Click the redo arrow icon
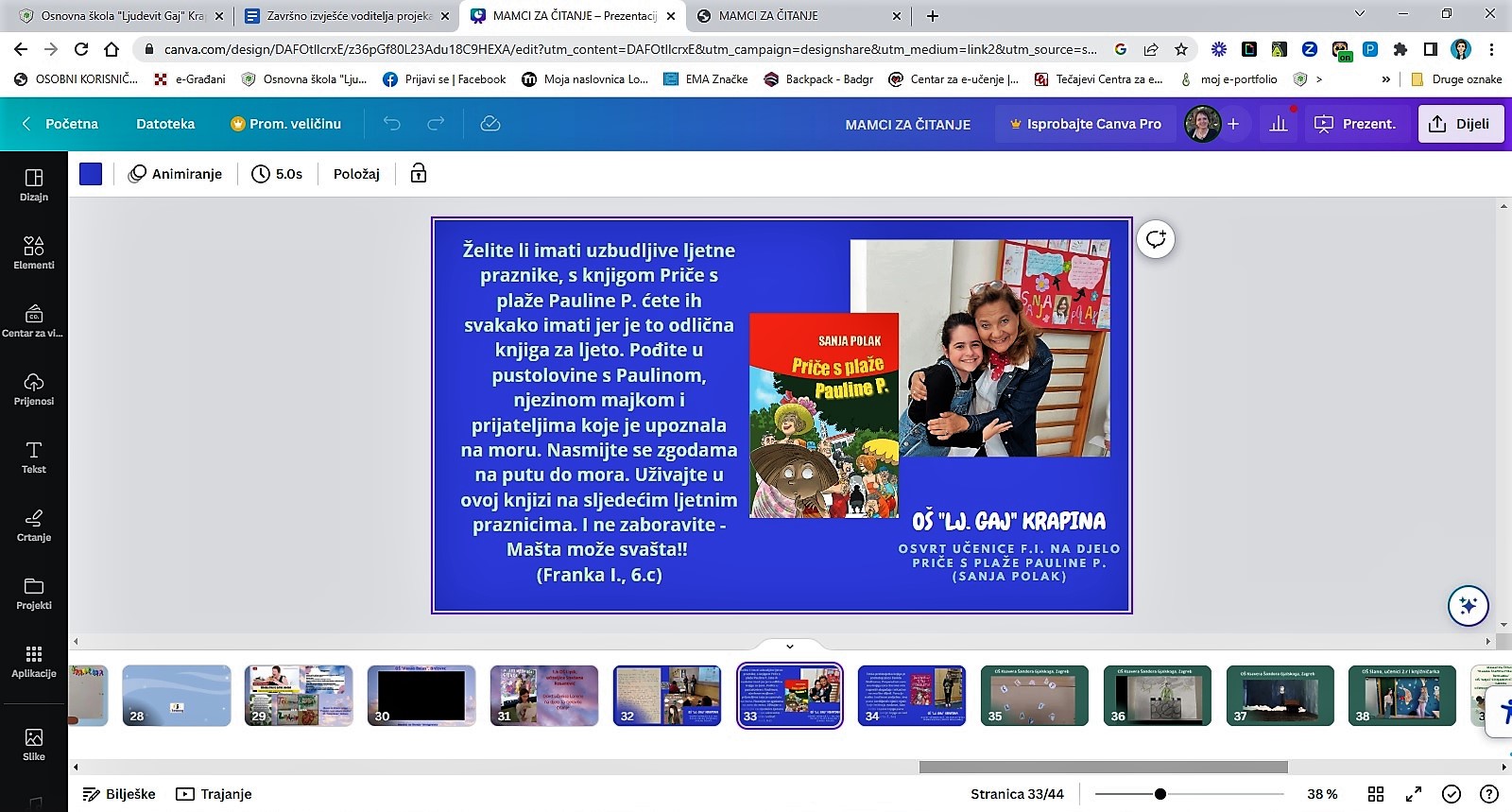 click(x=436, y=124)
